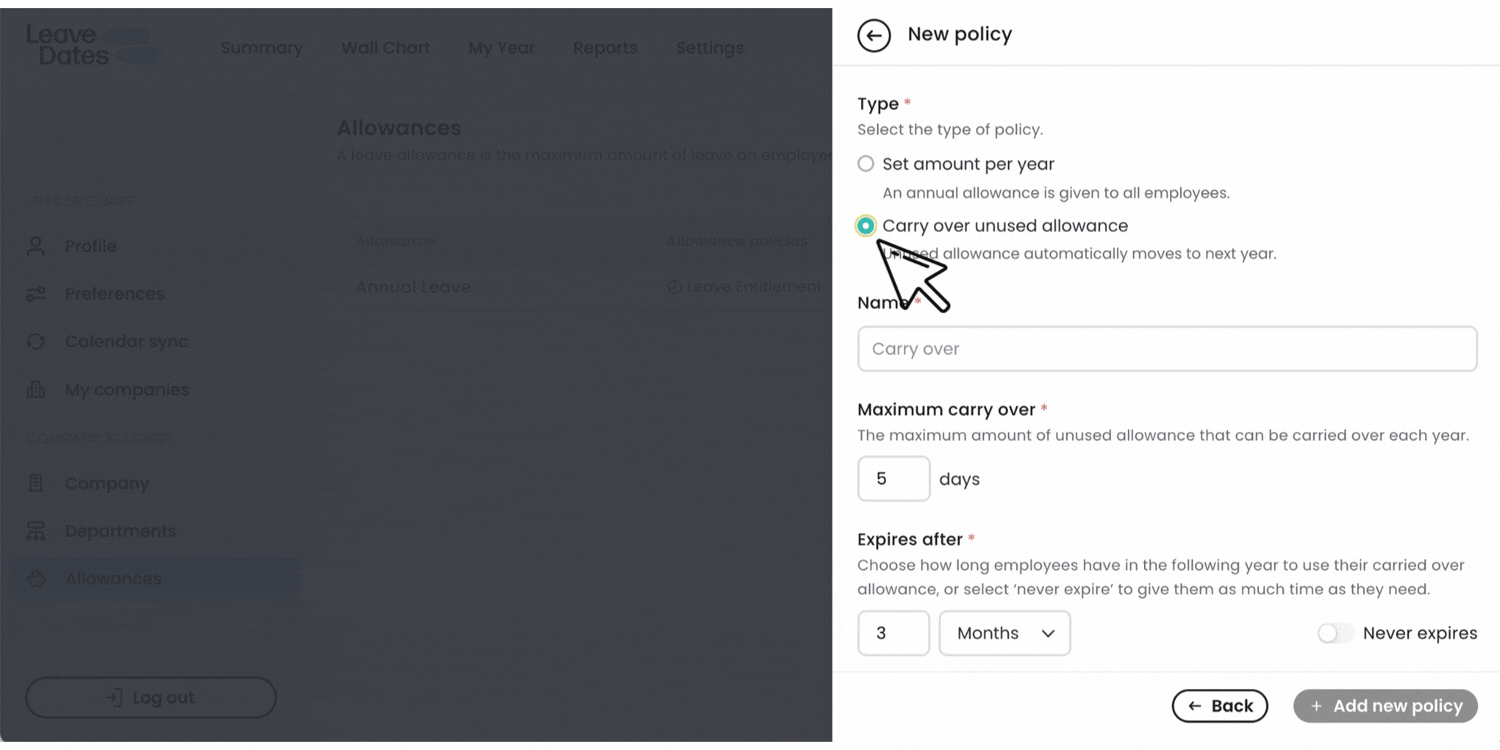This screenshot has width=1500, height=750.
Task: Click the Departments hierarchy icon
Action: click(36, 531)
